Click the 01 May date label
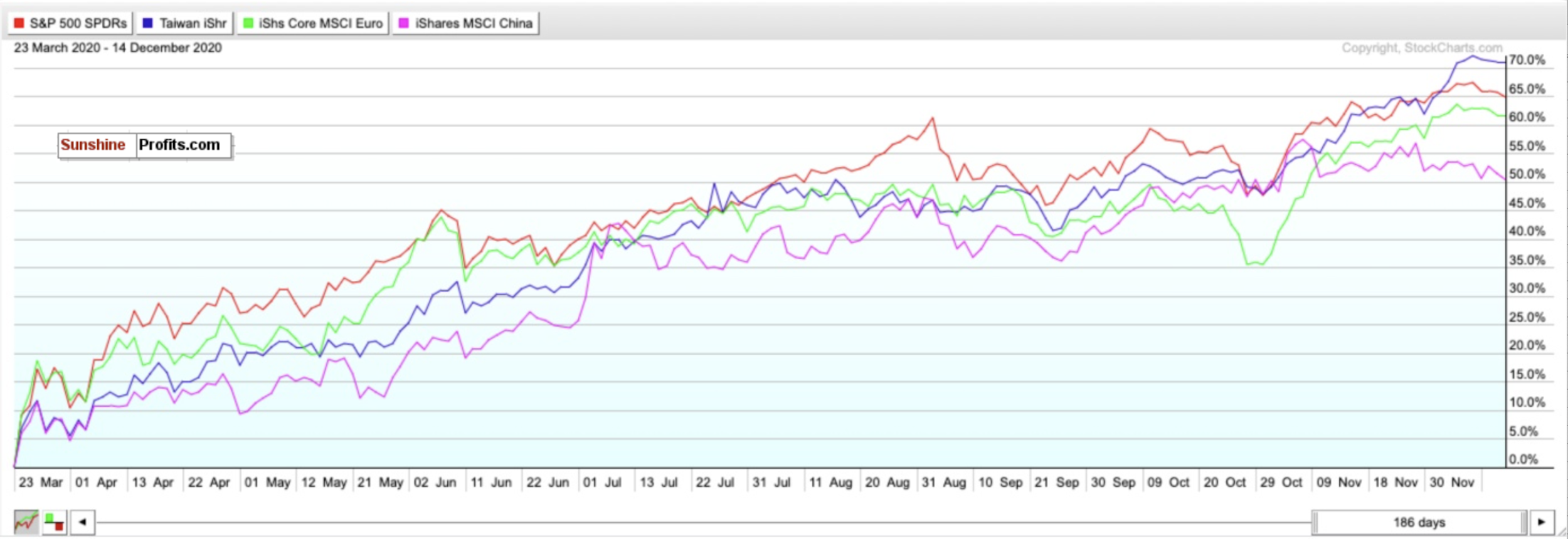The width and height of the screenshot is (1568, 539). coord(267,483)
